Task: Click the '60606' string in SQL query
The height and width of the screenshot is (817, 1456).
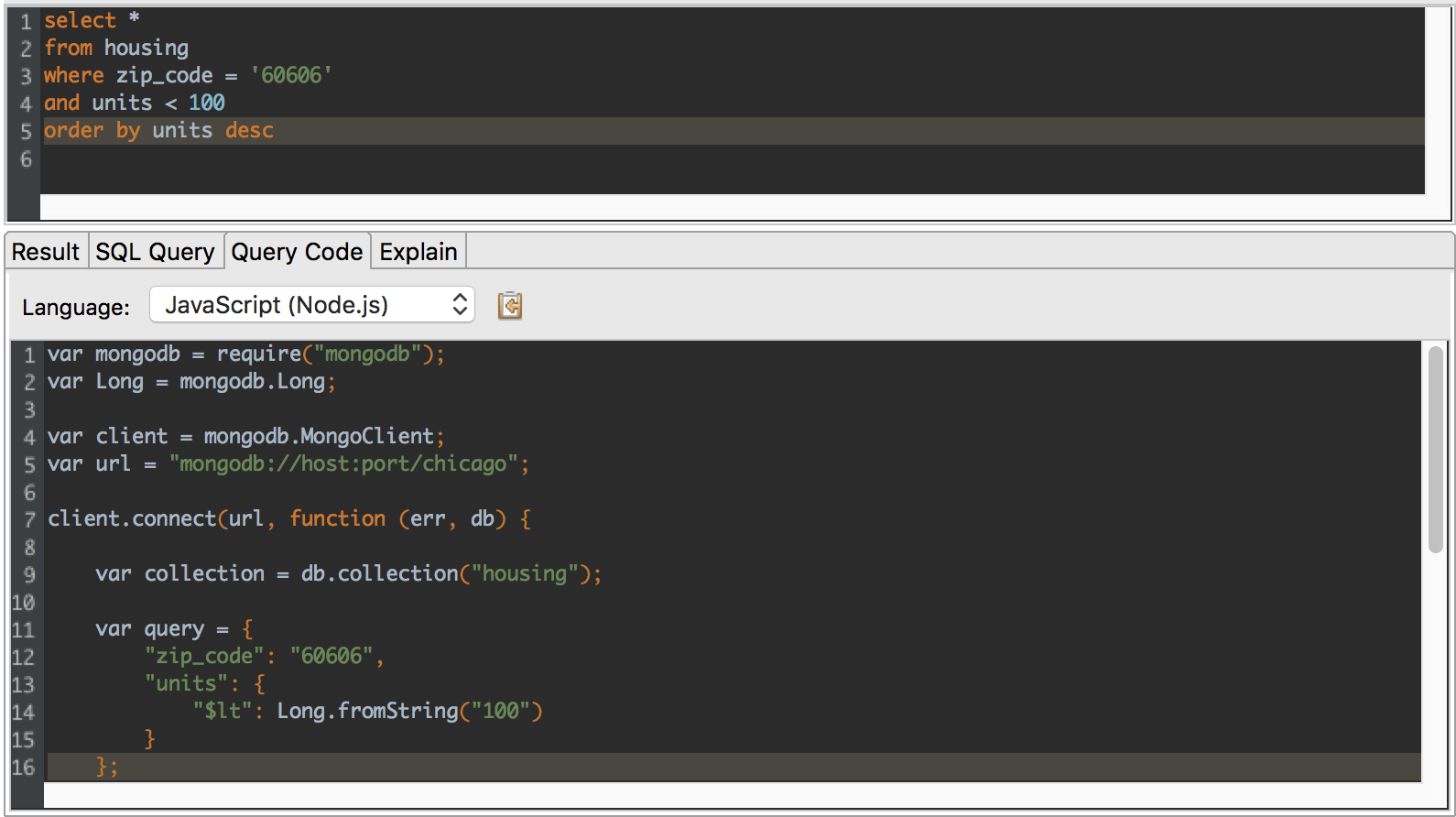Action: coord(291,75)
